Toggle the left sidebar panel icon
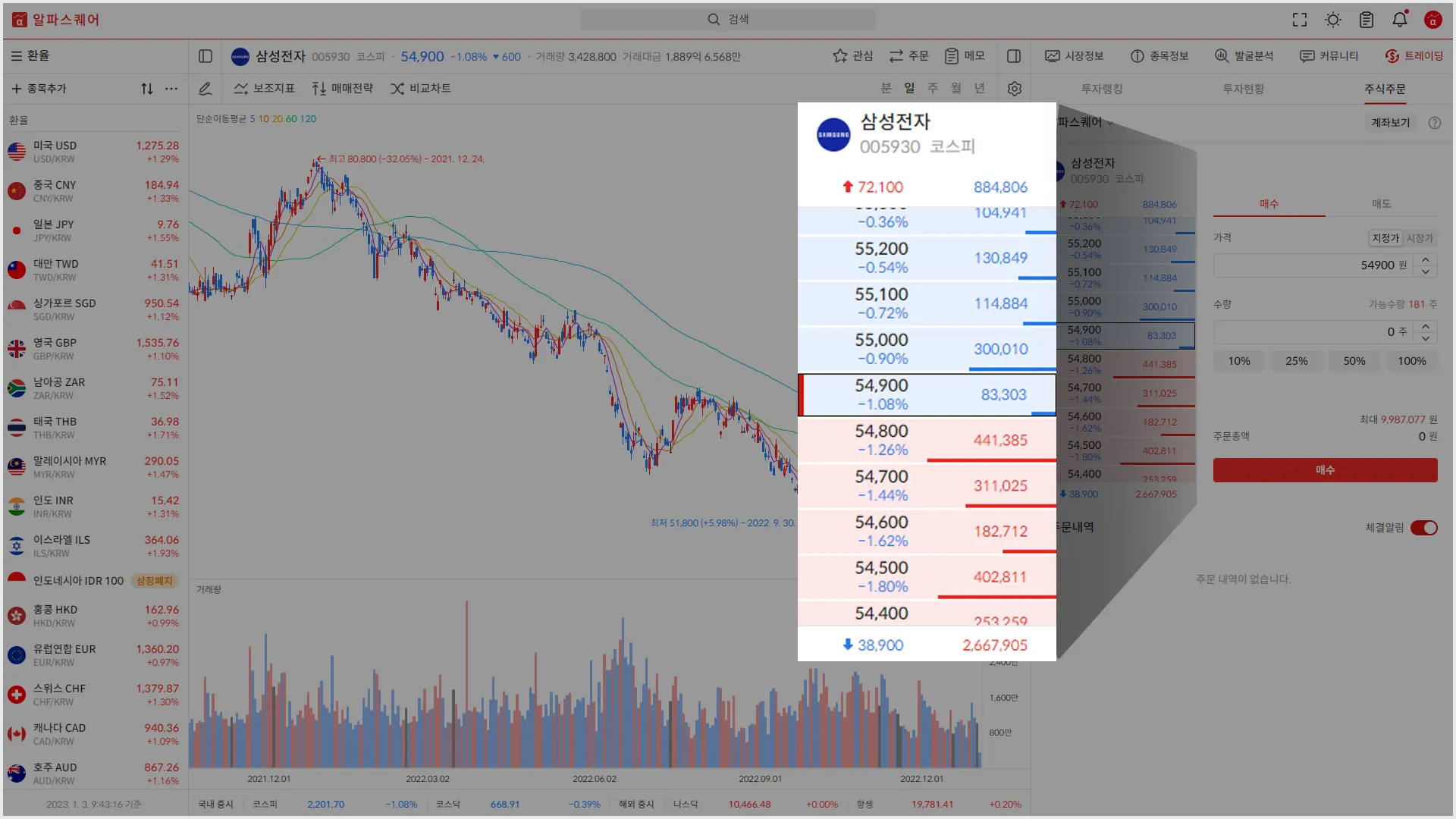Screen dimensions: 1456x819 tap(206, 56)
